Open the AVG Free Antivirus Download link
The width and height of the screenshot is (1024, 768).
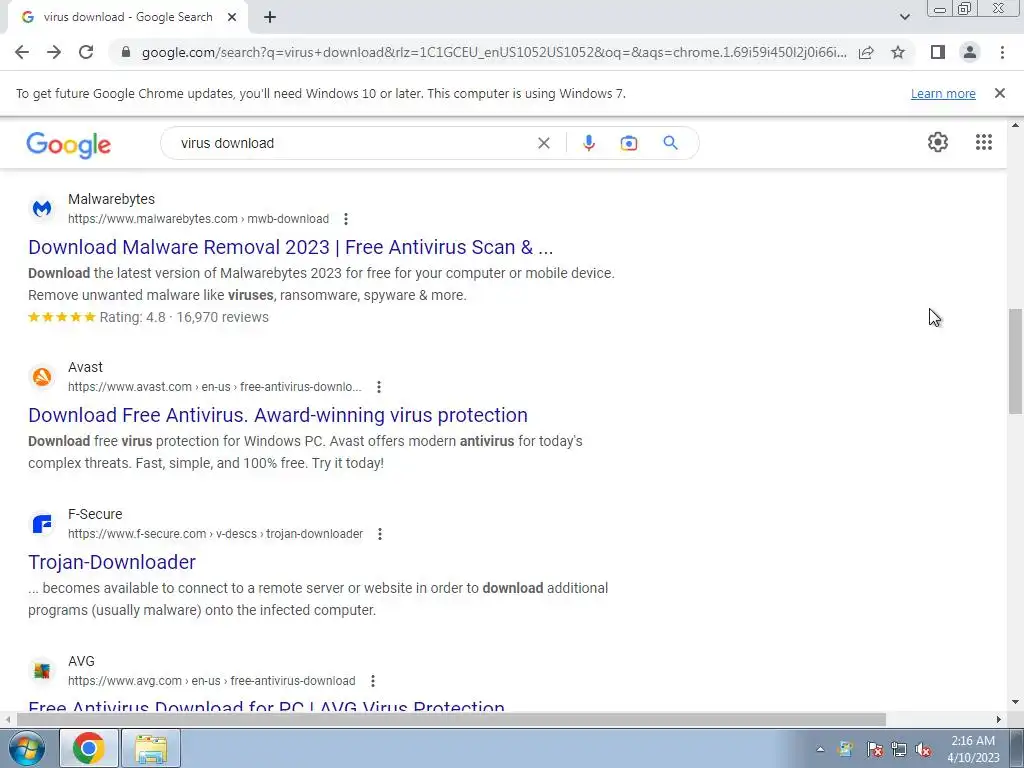(x=266, y=706)
